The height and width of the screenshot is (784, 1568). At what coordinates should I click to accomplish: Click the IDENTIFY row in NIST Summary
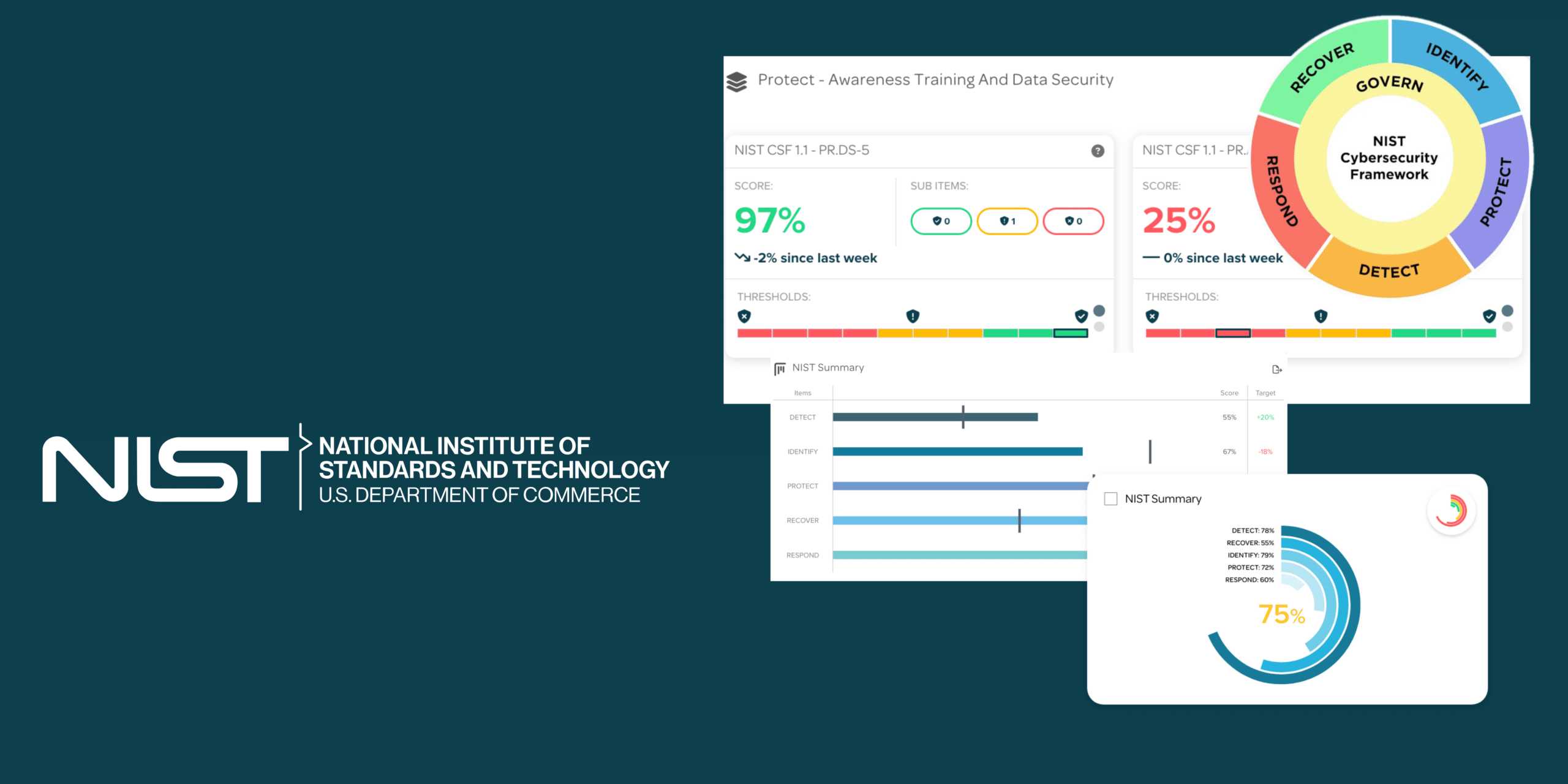[802, 452]
